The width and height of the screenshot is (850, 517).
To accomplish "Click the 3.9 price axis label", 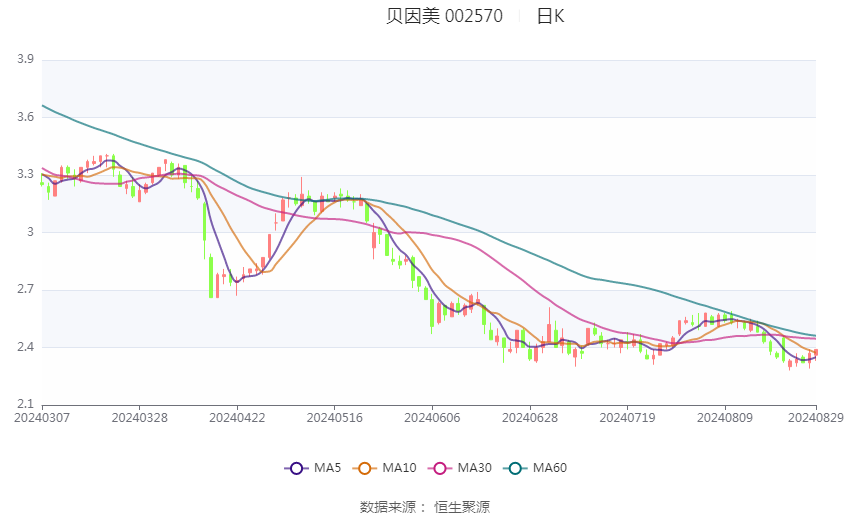I will (25, 60).
